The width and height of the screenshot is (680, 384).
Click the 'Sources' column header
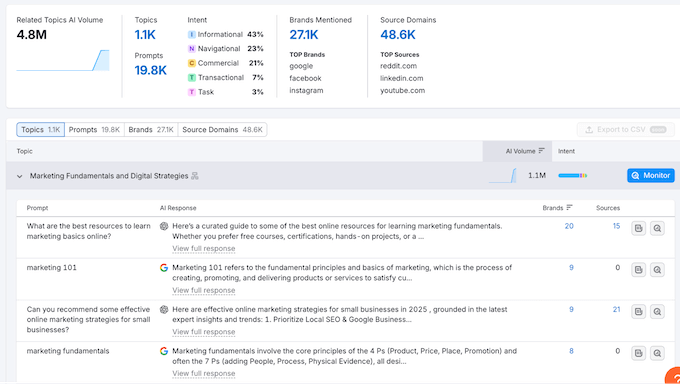608,208
